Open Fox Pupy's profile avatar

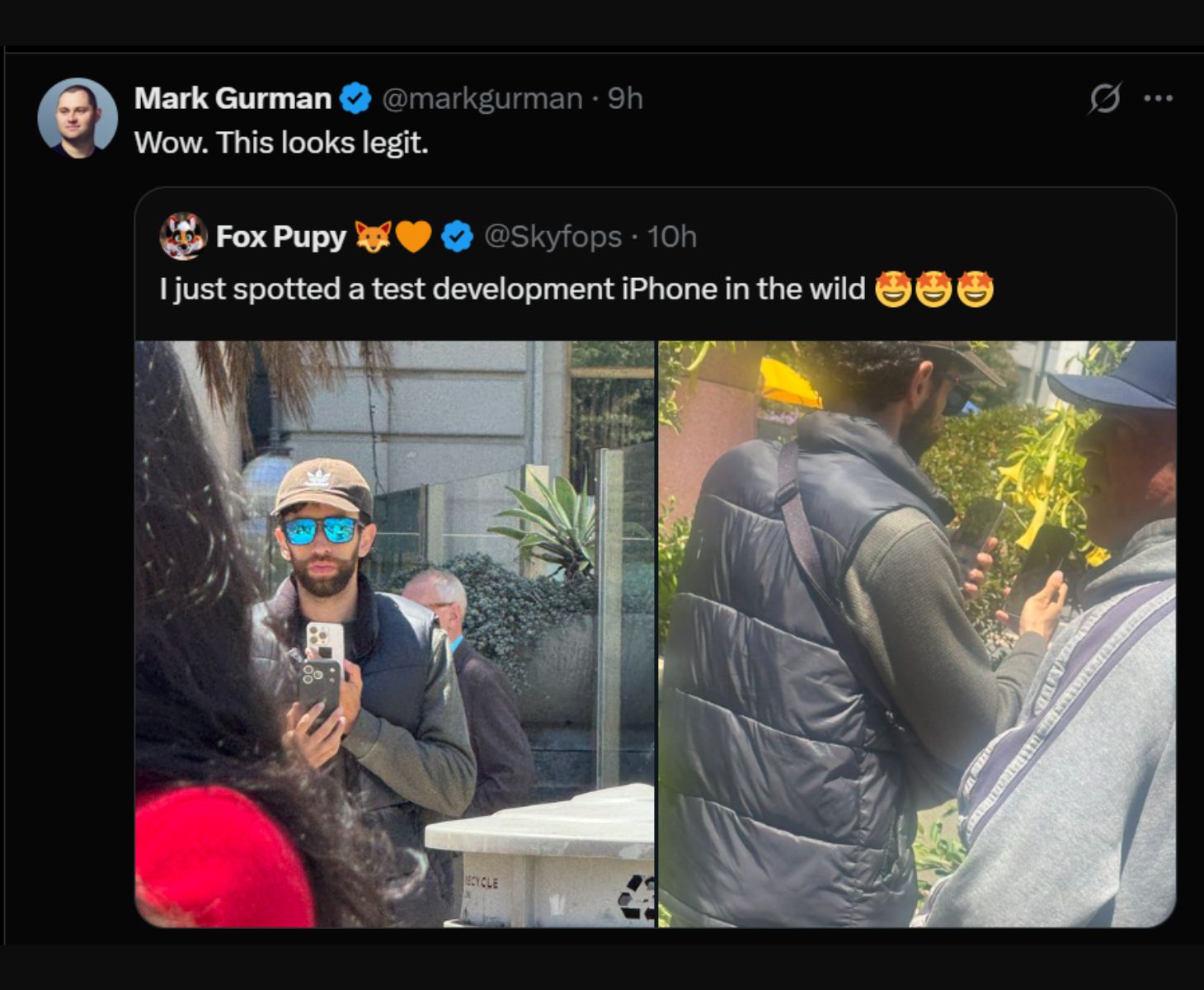pyautogui.click(x=183, y=236)
